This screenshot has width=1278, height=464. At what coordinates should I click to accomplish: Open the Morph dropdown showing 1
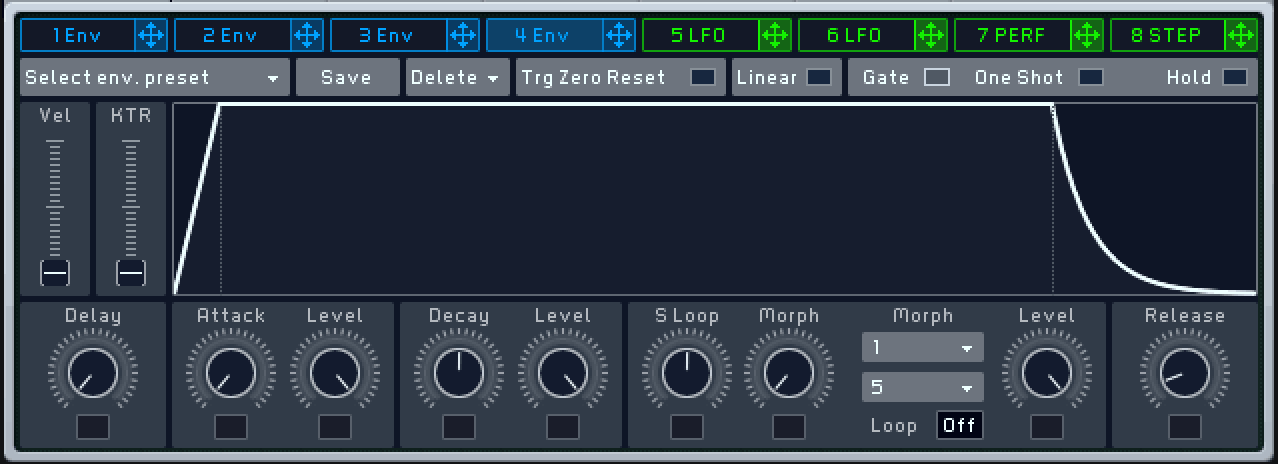tap(923, 347)
